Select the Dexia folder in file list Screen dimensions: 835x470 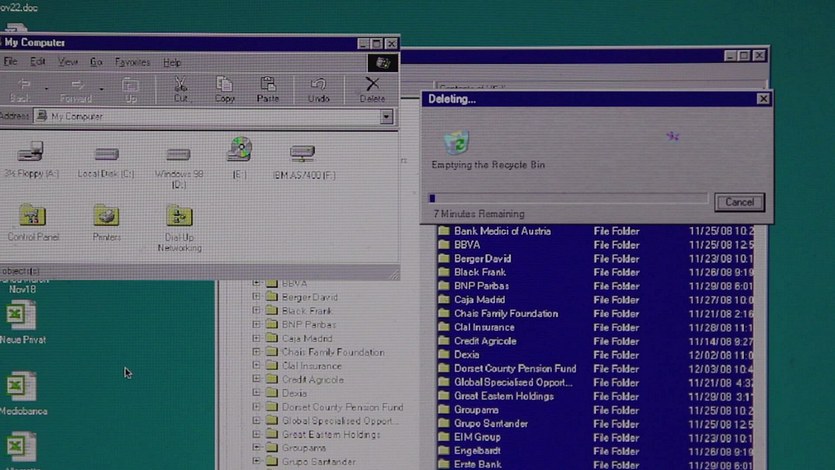pyautogui.click(x=466, y=354)
